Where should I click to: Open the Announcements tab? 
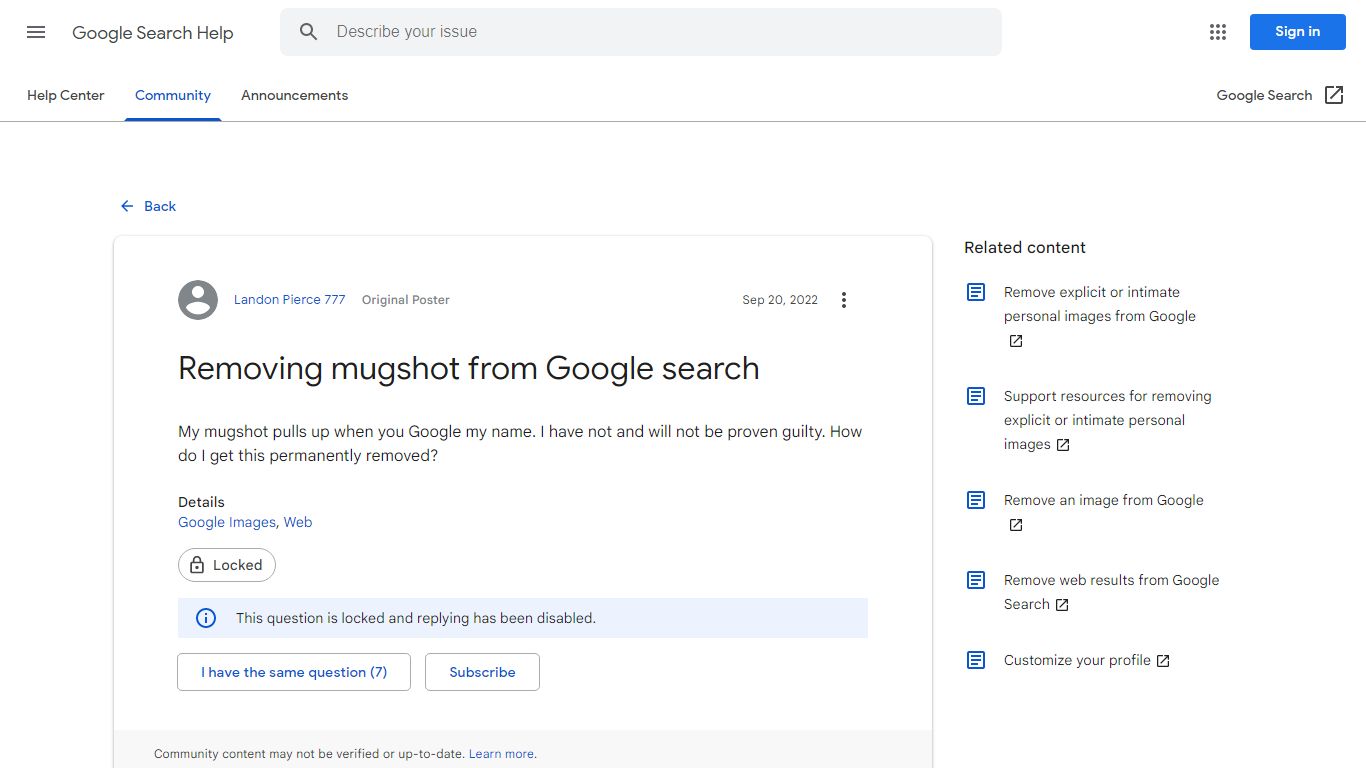(294, 95)
